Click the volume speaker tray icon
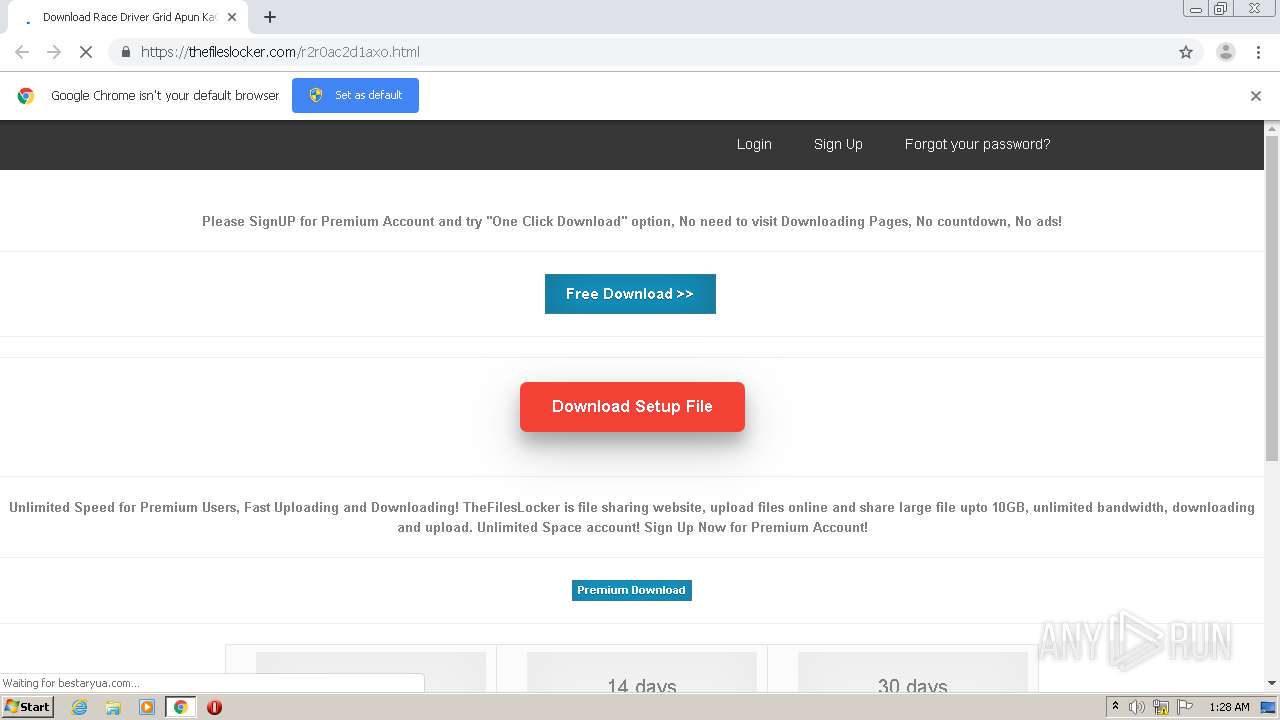Screen dimensions: 1280x720 tap(1137, 707)
